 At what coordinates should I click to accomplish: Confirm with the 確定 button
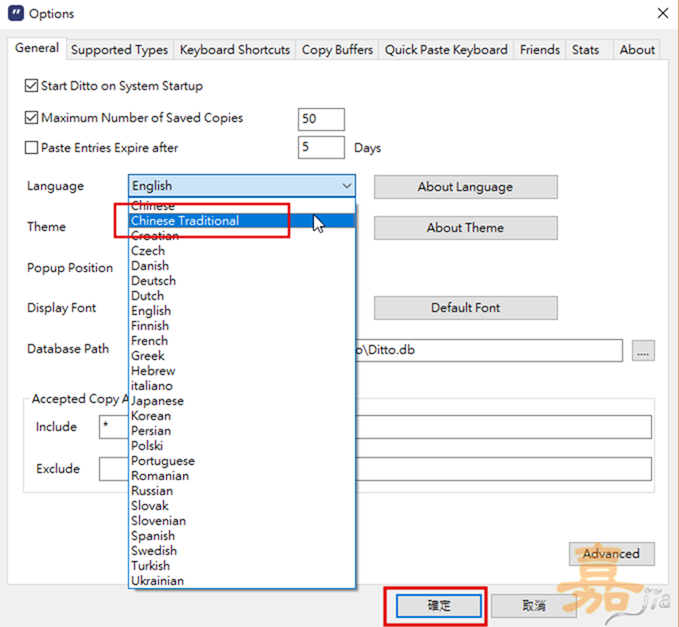tap(439, 605)
